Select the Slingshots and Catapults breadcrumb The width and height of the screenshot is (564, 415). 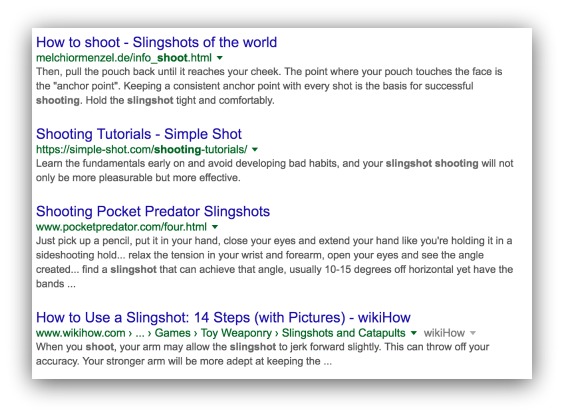coord(344,333)
